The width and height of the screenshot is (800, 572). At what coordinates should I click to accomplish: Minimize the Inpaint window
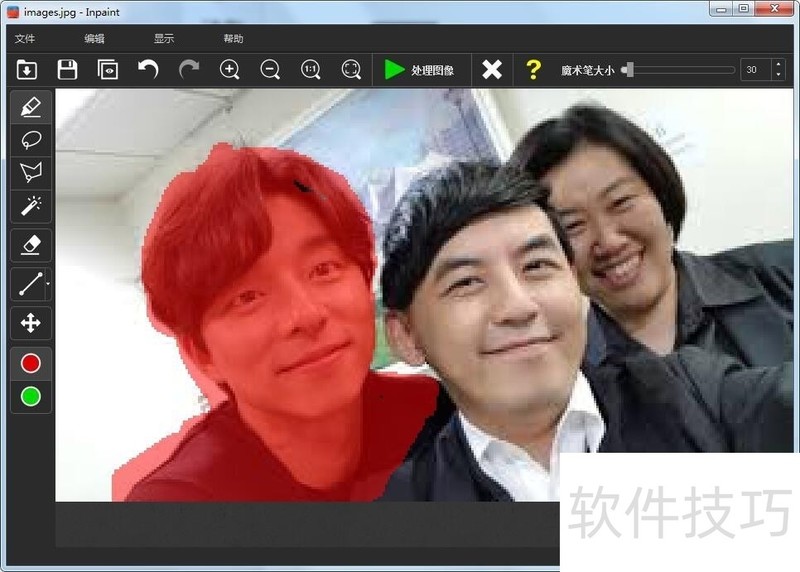coord(721,9)
